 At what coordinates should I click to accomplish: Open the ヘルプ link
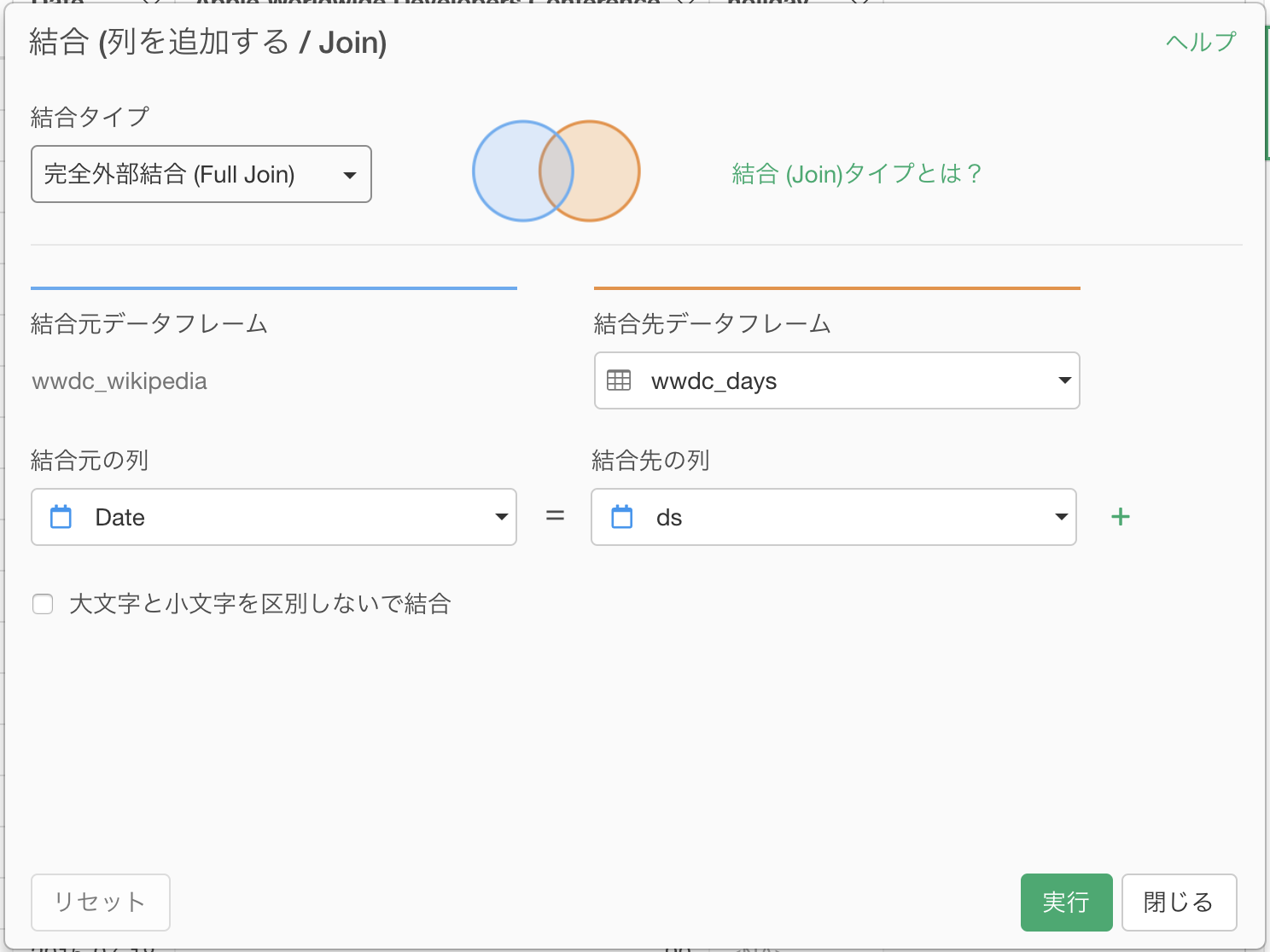coord(1200,42)
